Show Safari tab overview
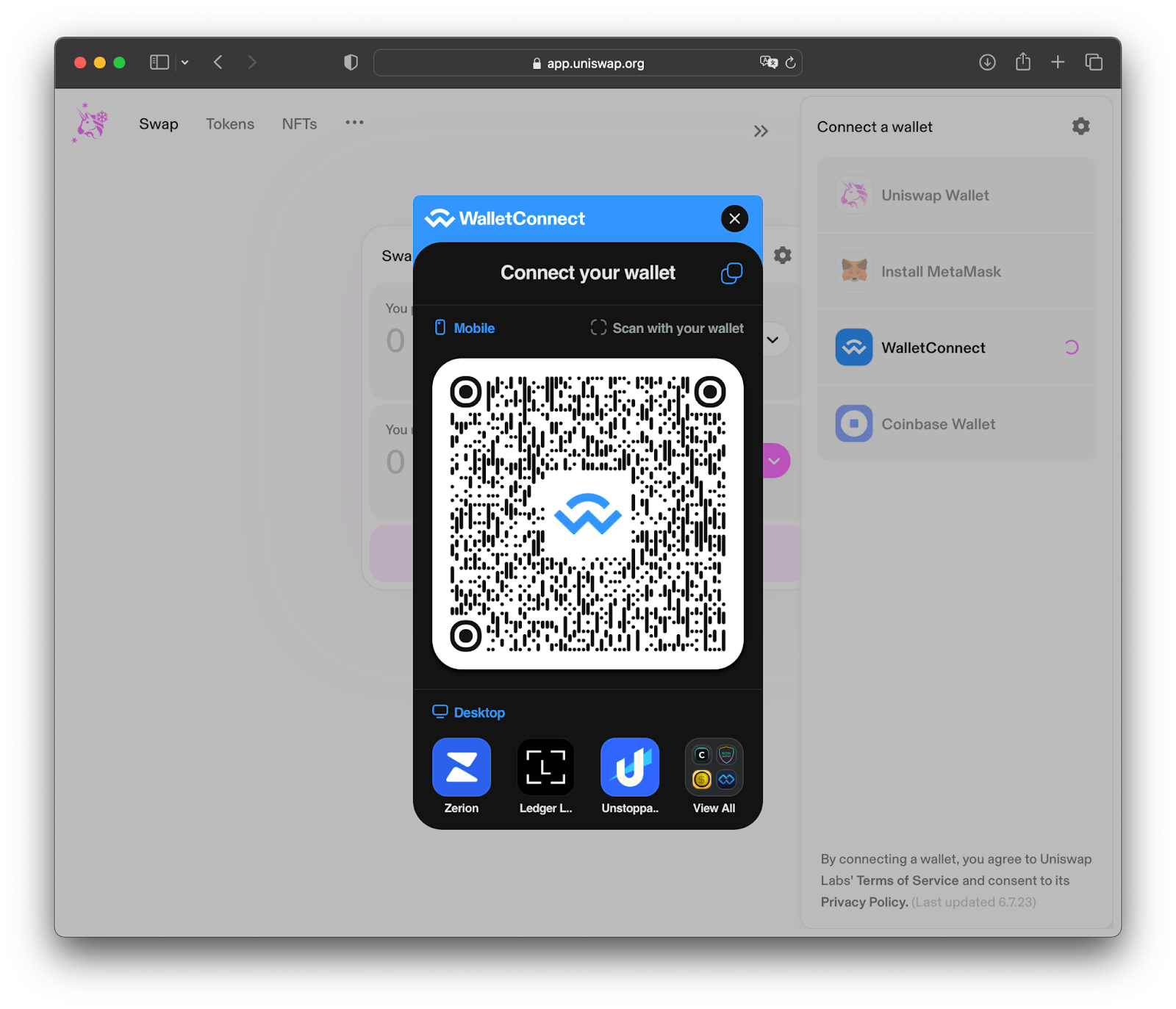 click(x=1094, y=62)
